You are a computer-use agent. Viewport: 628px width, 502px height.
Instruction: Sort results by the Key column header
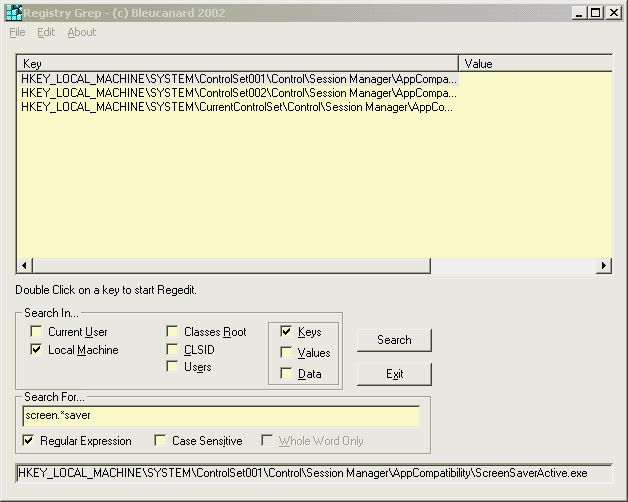click(x=237, y=64)
